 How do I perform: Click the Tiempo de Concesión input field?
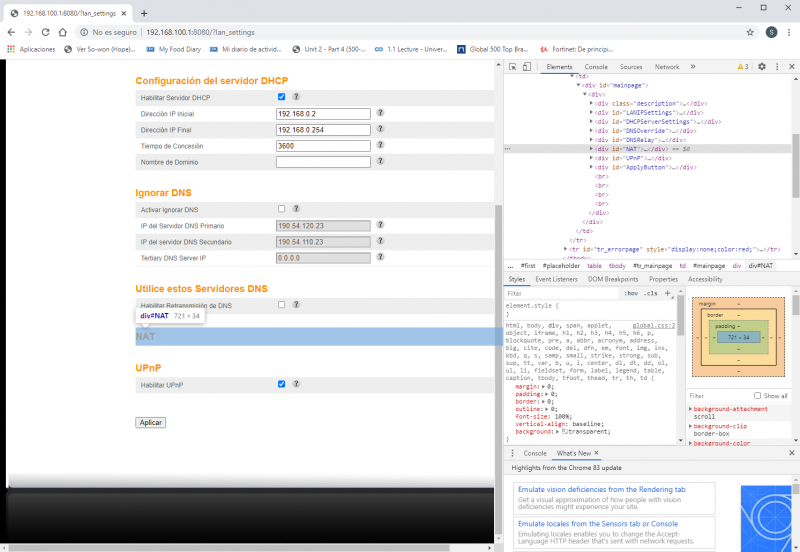pos(323,146)
